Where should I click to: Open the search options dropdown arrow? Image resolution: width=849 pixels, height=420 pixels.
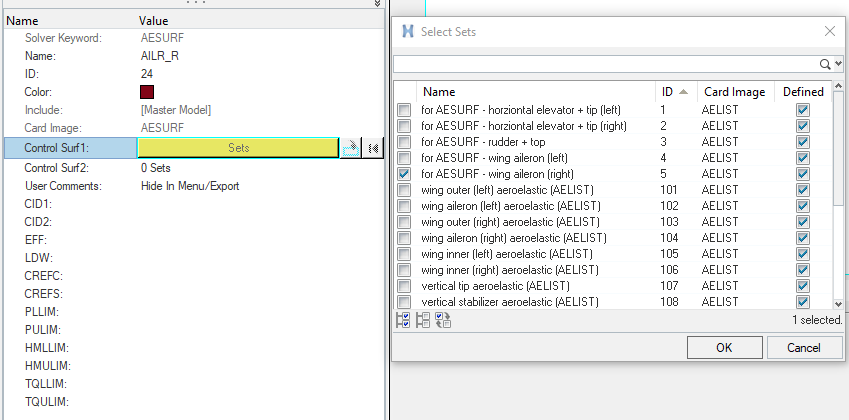coord(836,64)
